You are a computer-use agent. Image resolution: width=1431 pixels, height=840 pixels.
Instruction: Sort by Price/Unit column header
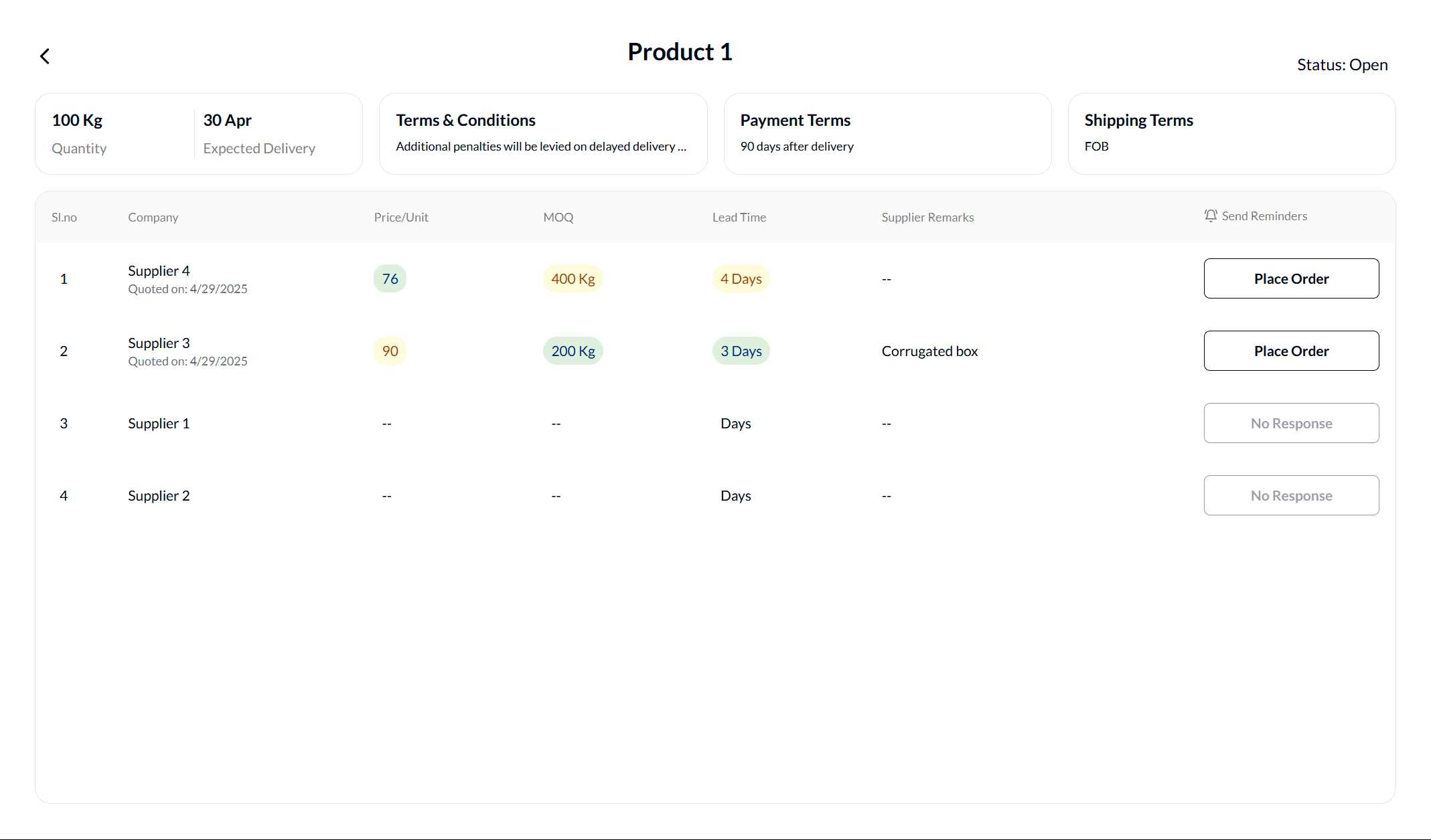pyautogui.click(x=400, y=218)
